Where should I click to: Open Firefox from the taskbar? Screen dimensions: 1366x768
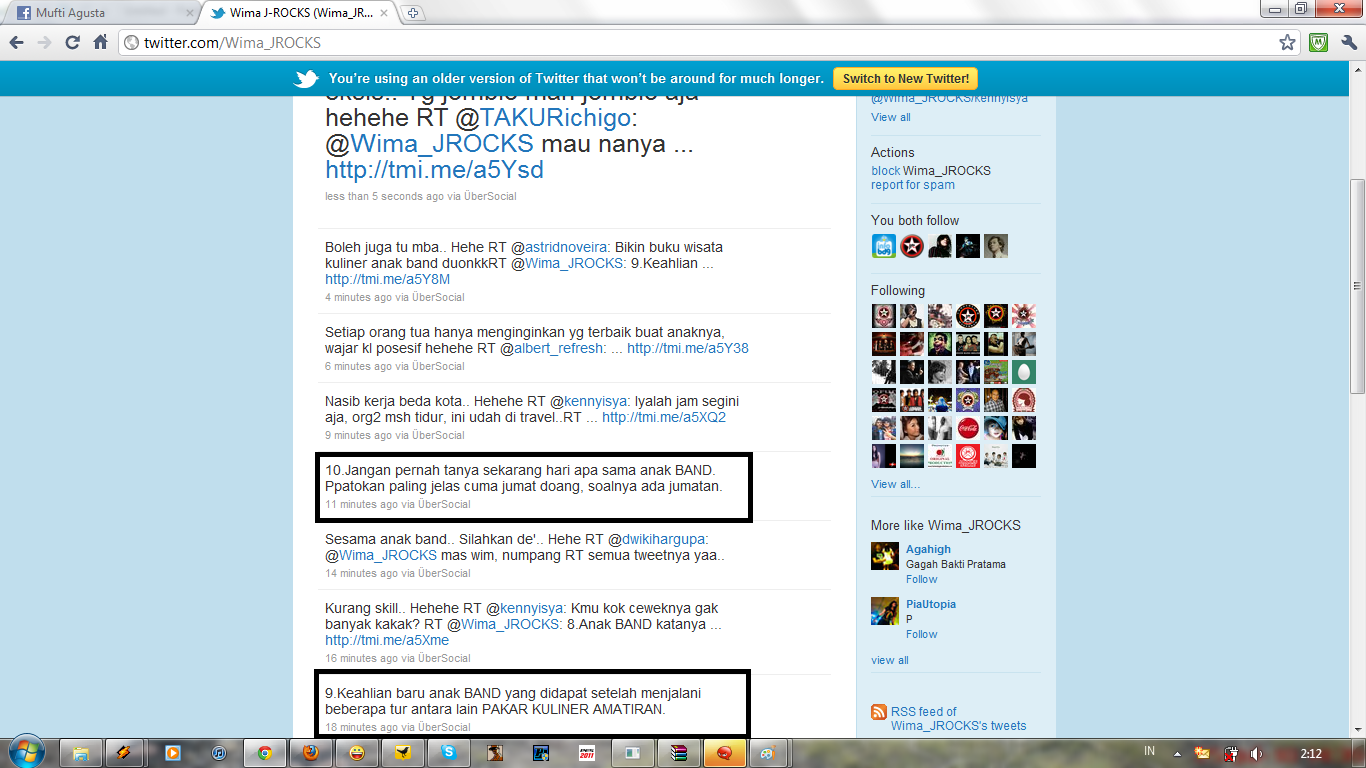pos(310,753)
